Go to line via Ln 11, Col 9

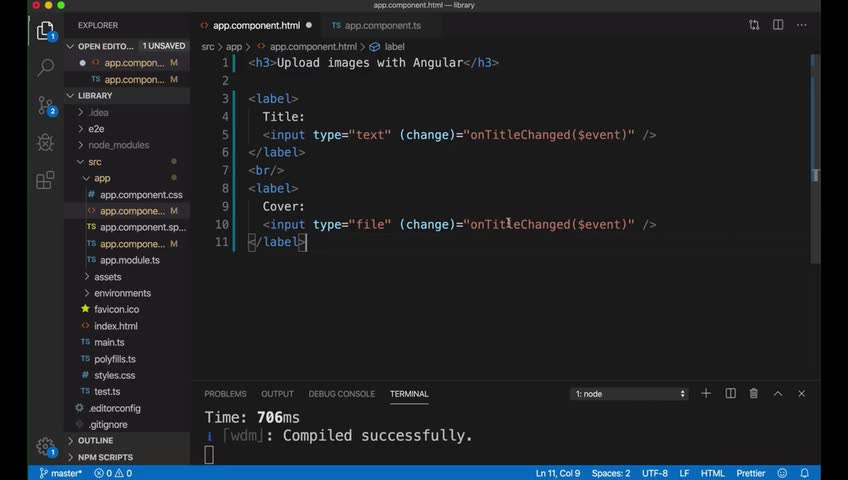[558, 474]
